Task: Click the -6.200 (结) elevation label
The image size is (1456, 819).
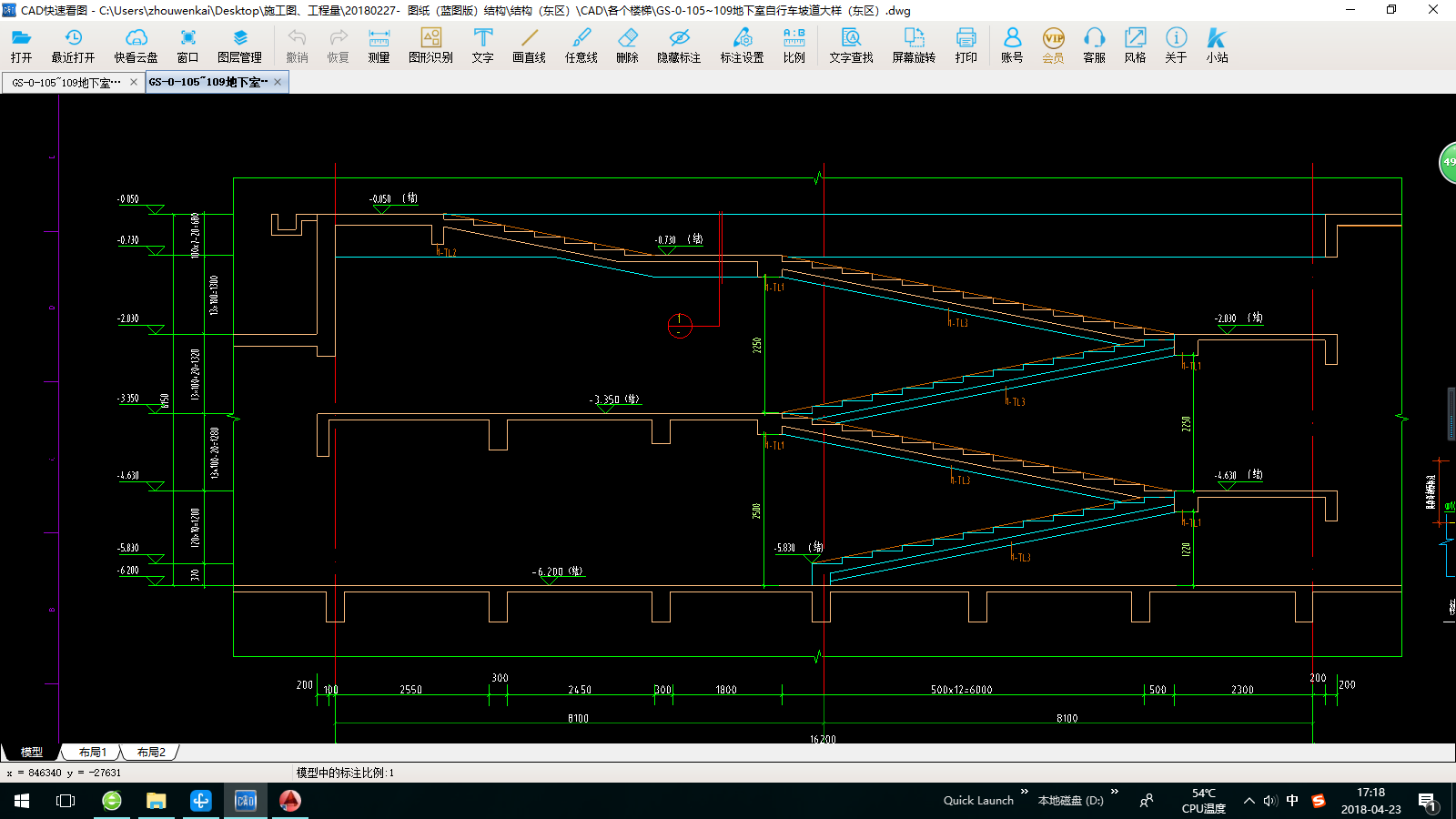Action: pyautogui.click(x=558, y=571)
